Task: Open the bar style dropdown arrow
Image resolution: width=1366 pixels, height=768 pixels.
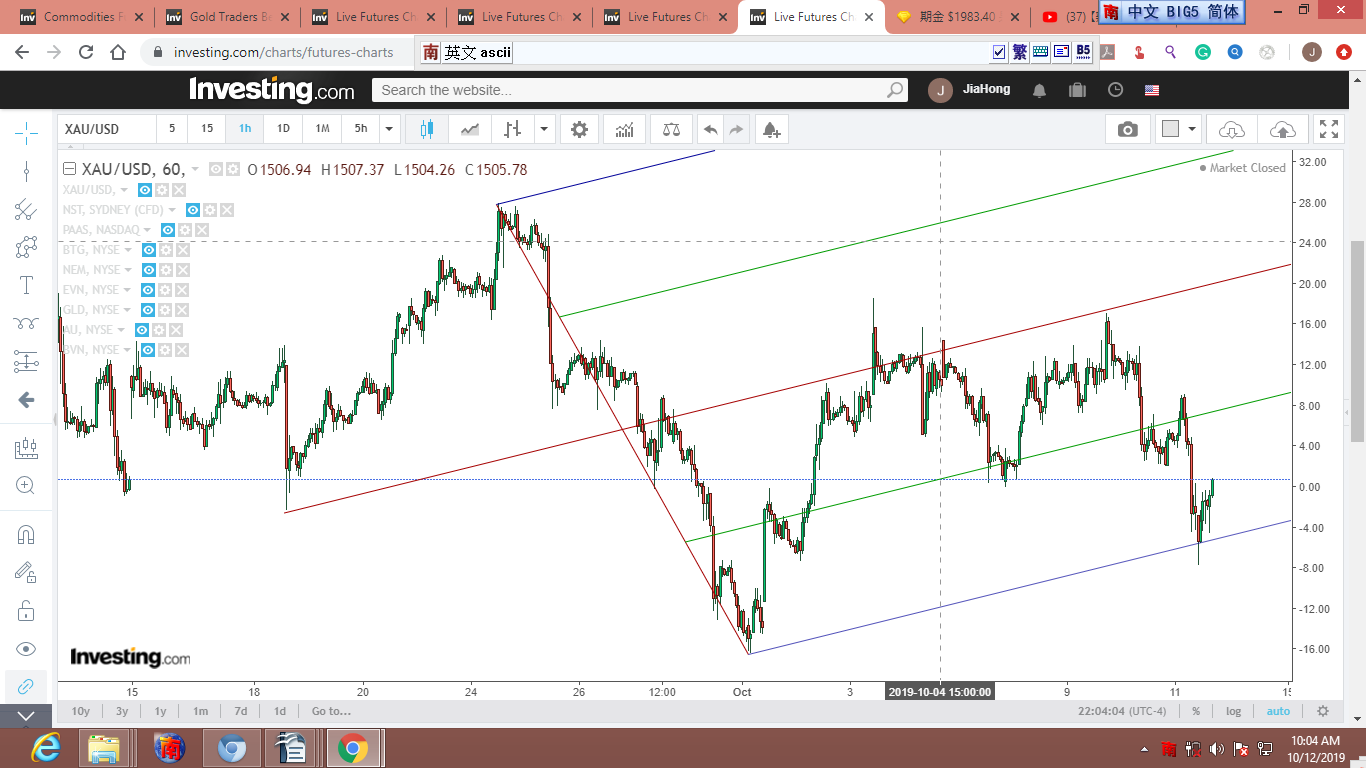Action: [x=544, y=129]
